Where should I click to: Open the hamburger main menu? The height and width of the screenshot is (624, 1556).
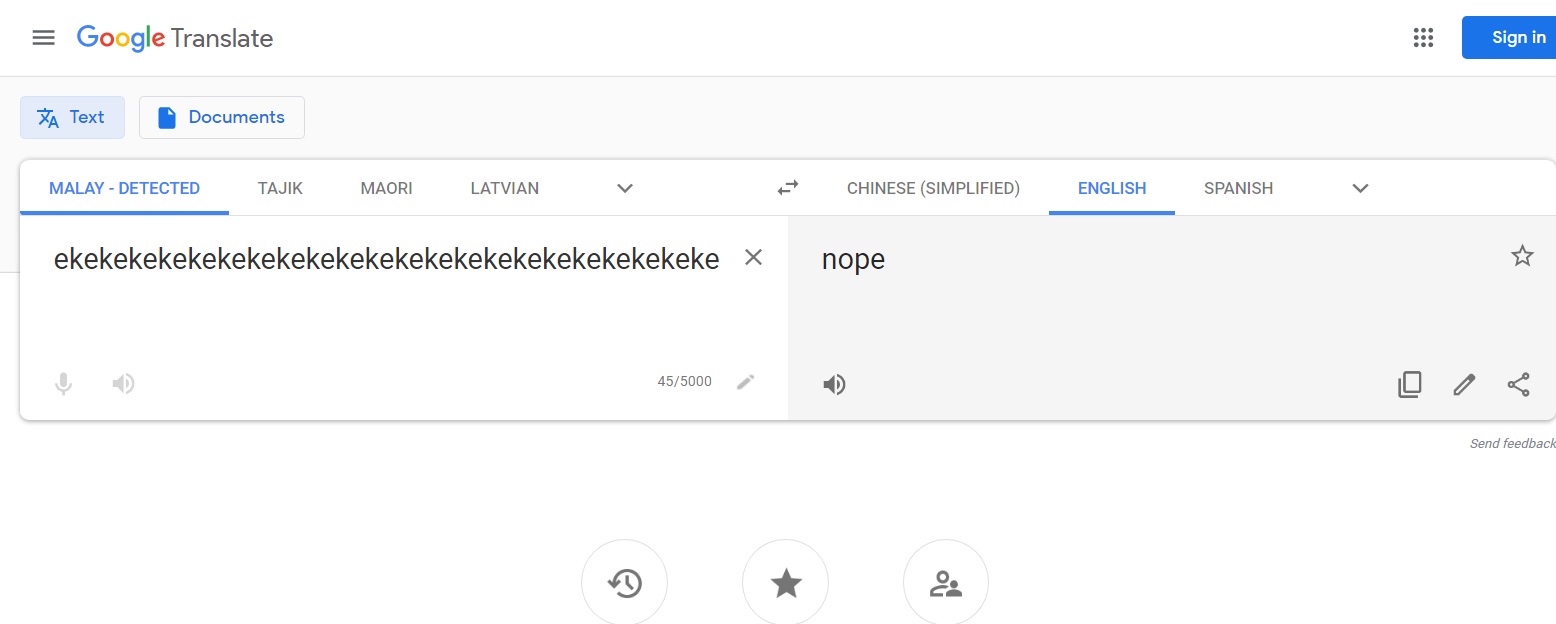[43, 38]
